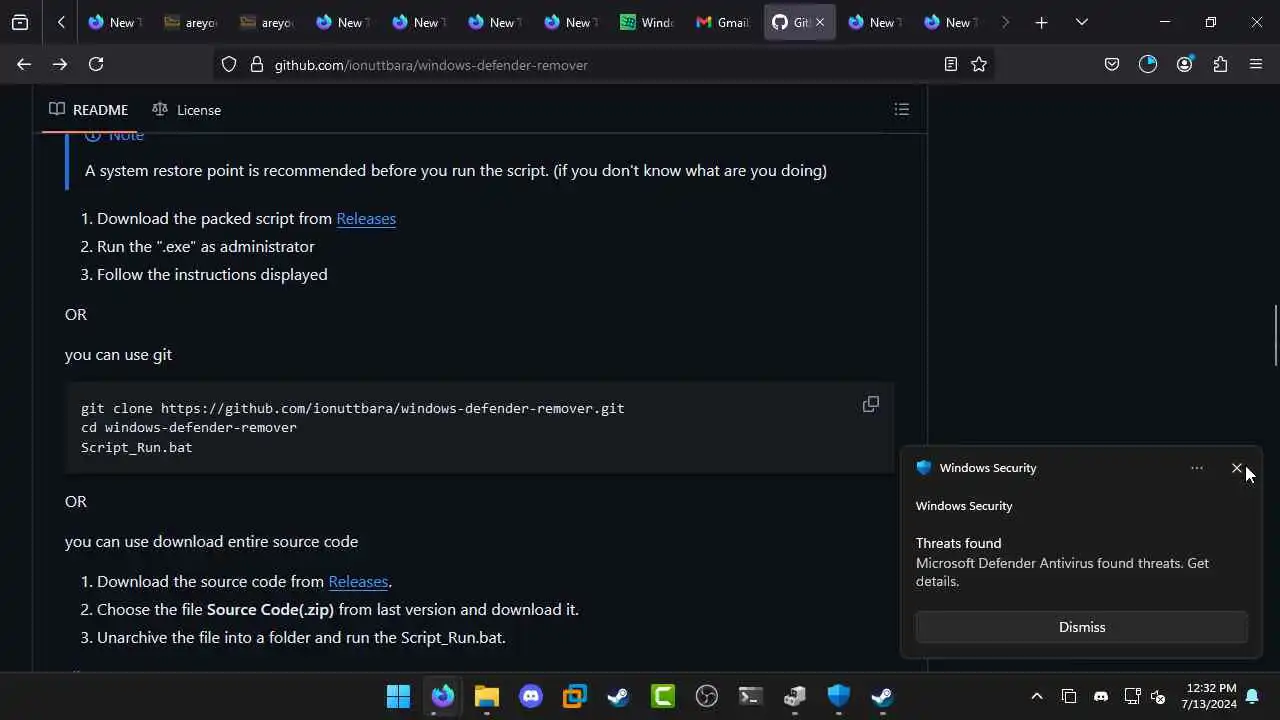Screen dimensions: 1280x720
Task: Show hidden system tray icons
Action: pyautogui.click(x=1037, y=696)
